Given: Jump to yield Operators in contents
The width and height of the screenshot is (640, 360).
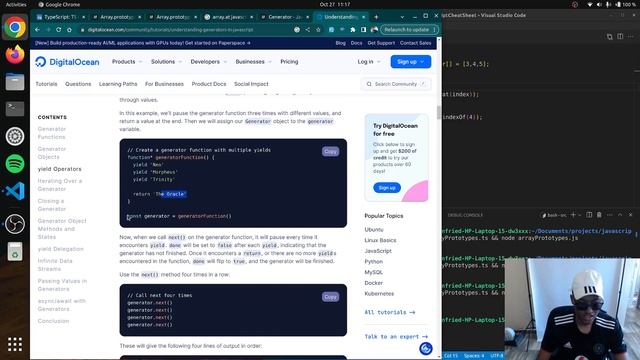Looking at the screenshot, I should click(x=60, y=169).
